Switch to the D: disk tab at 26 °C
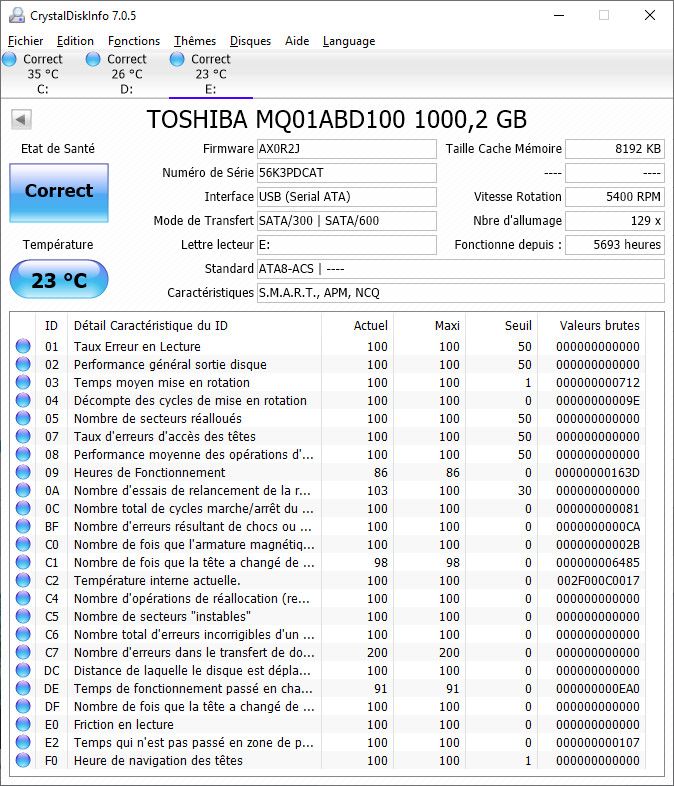674x786 pixels. (127, 74)
